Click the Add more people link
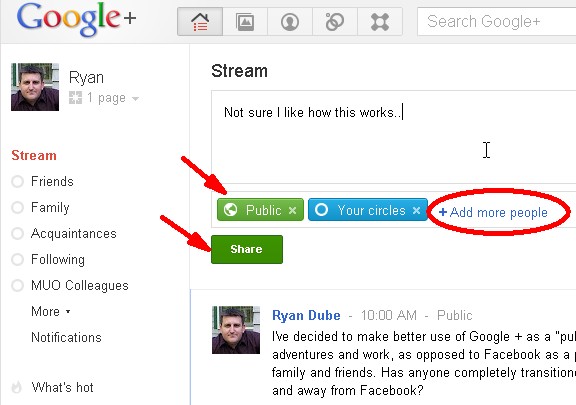This screenshot has width=576, height=405. point(493,212)
